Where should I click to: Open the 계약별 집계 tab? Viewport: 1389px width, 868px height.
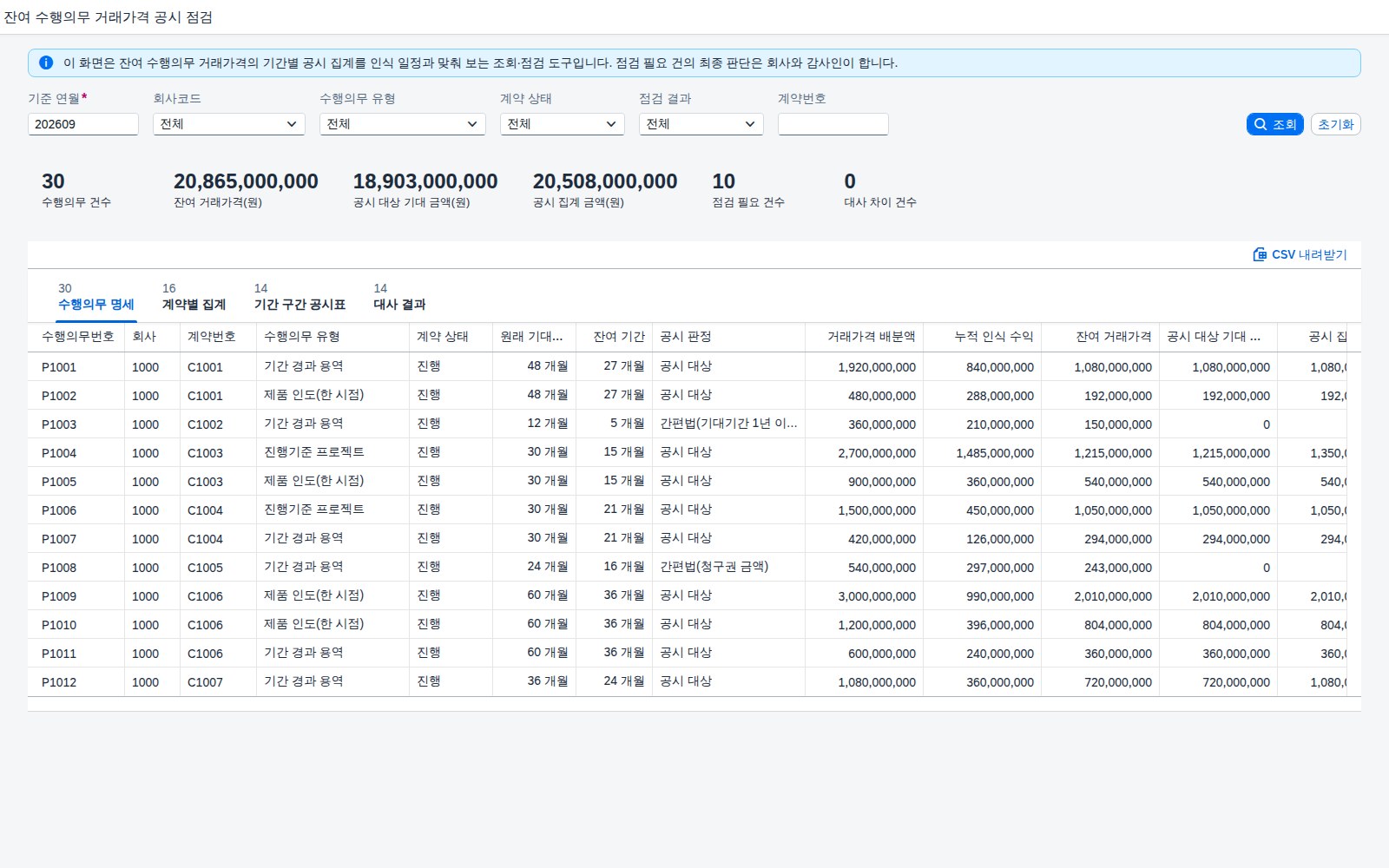194,297
